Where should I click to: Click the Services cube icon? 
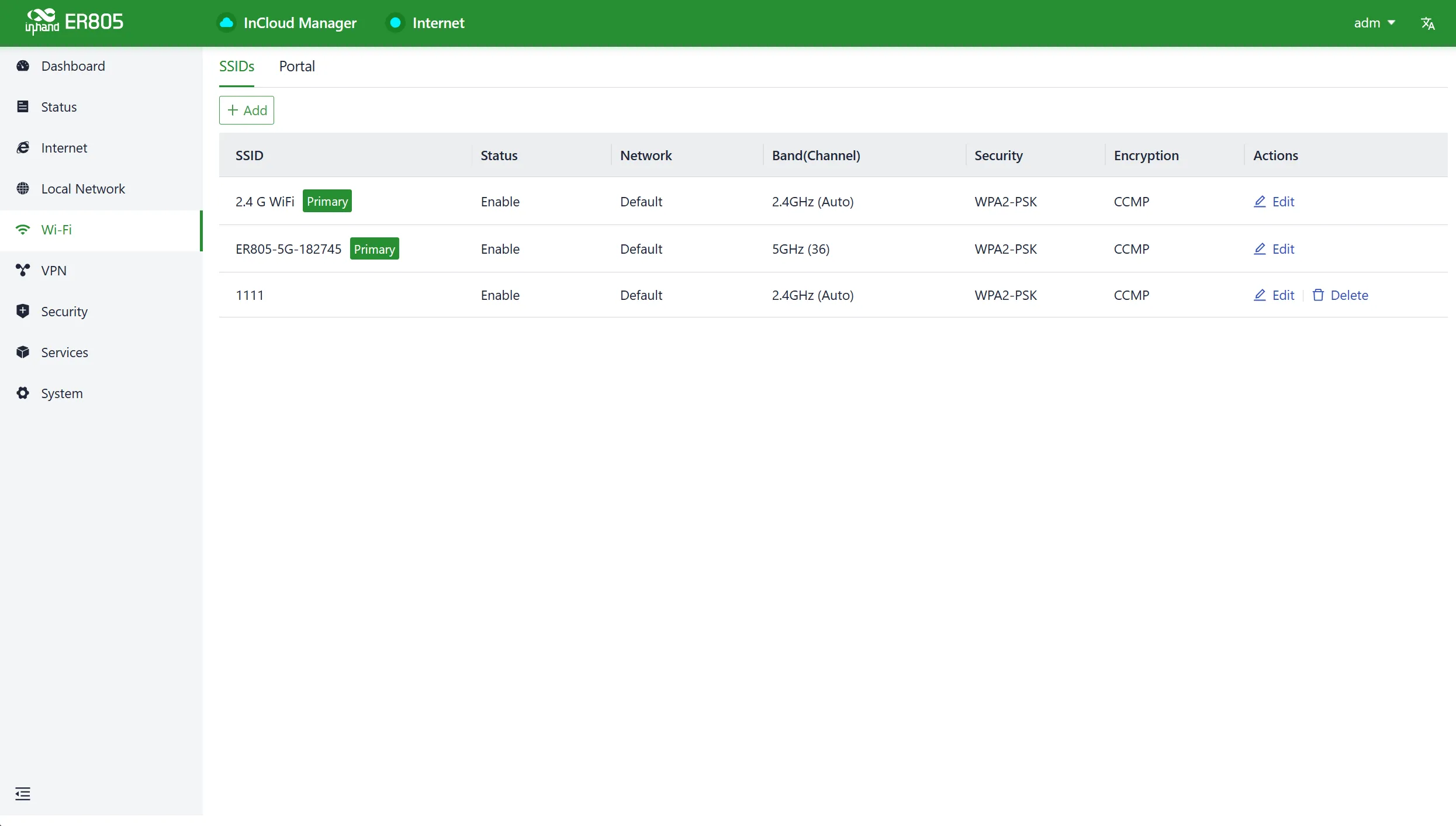[x=23, y=352]
